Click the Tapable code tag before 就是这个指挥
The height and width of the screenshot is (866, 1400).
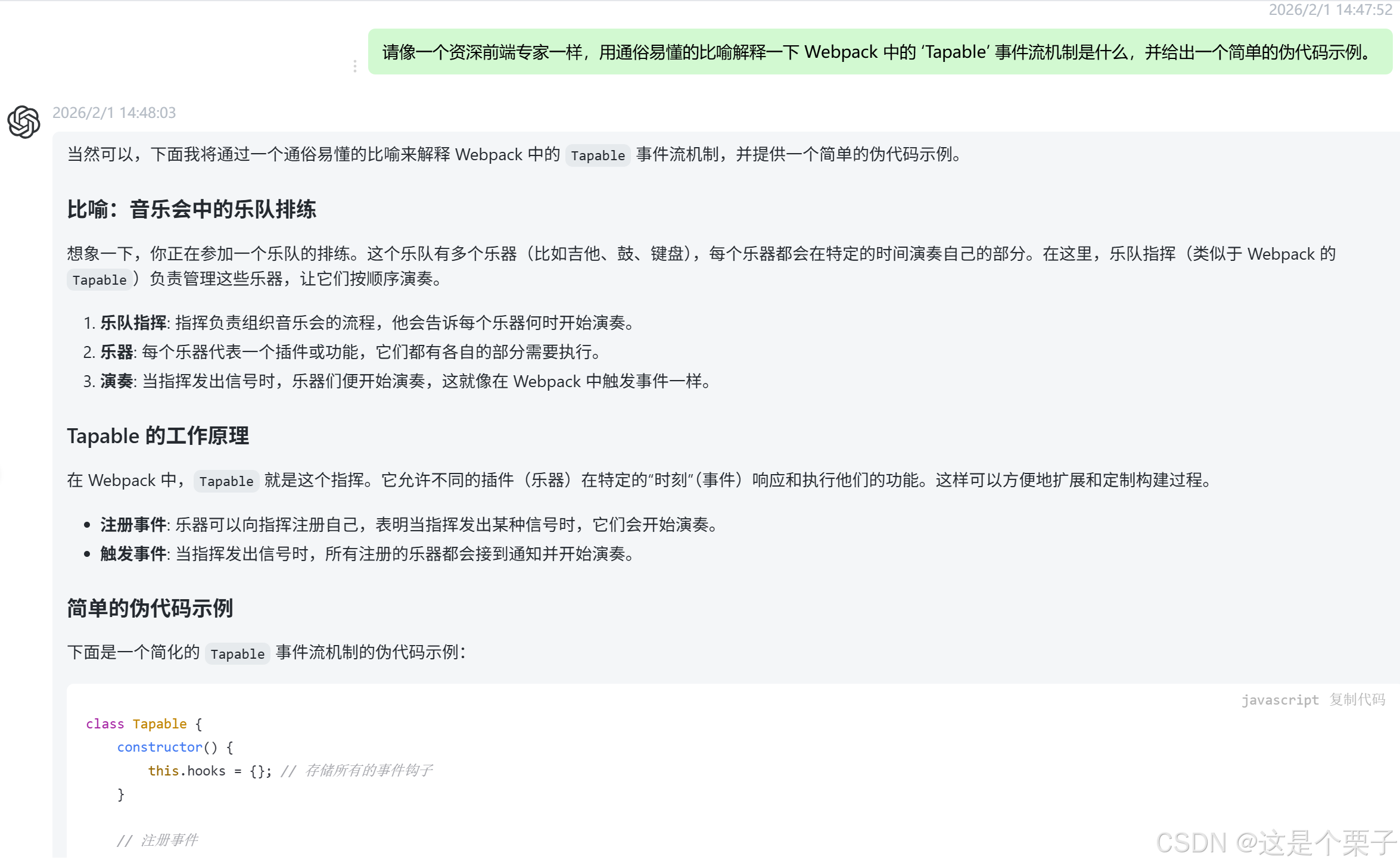(226, 481)
